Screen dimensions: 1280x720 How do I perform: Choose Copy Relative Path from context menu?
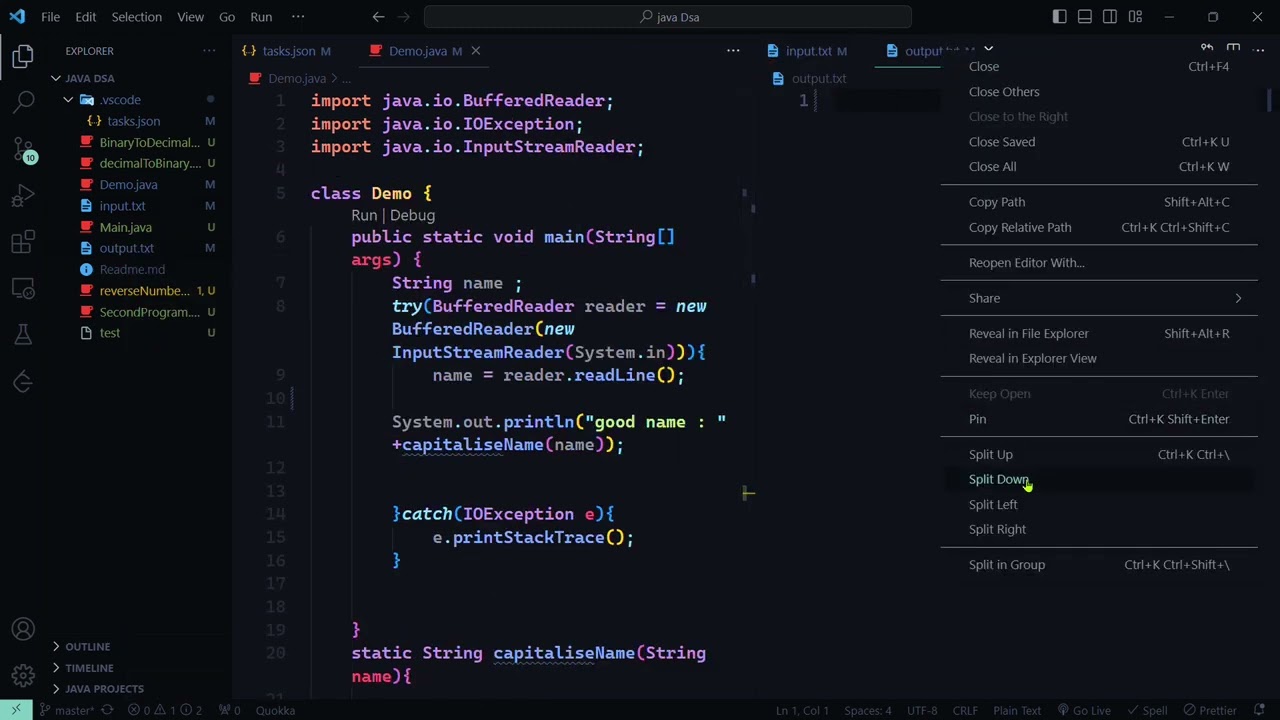click(x=1099, y=227)
